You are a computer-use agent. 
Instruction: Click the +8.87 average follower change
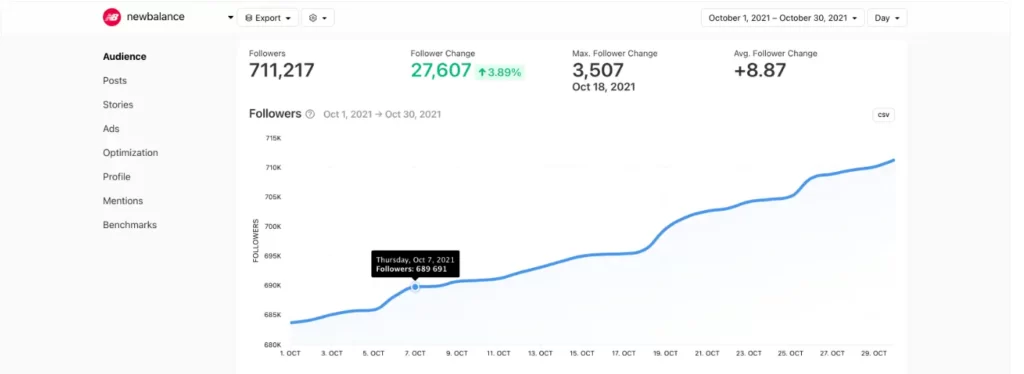pyautogui.click(x=760, y=70)
